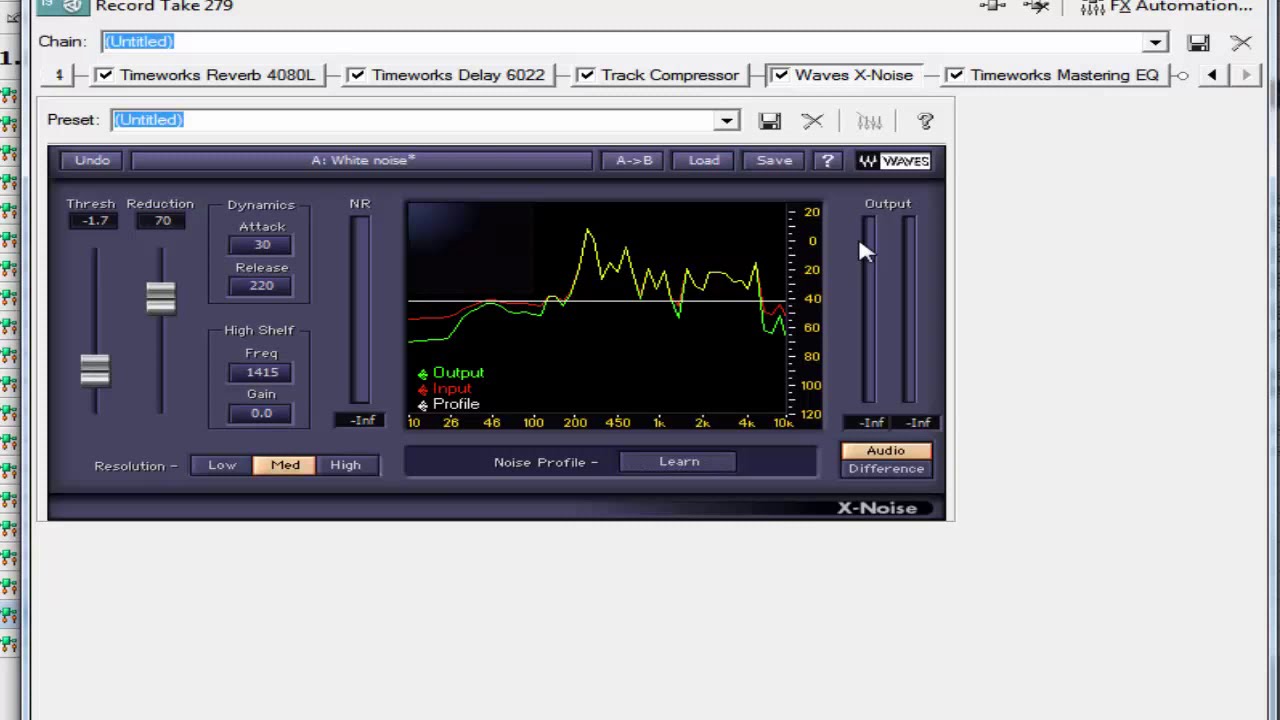Toggle the Waves X-Noise checkbox
The width and height of the screenshot is (1280, 720).
780,75
